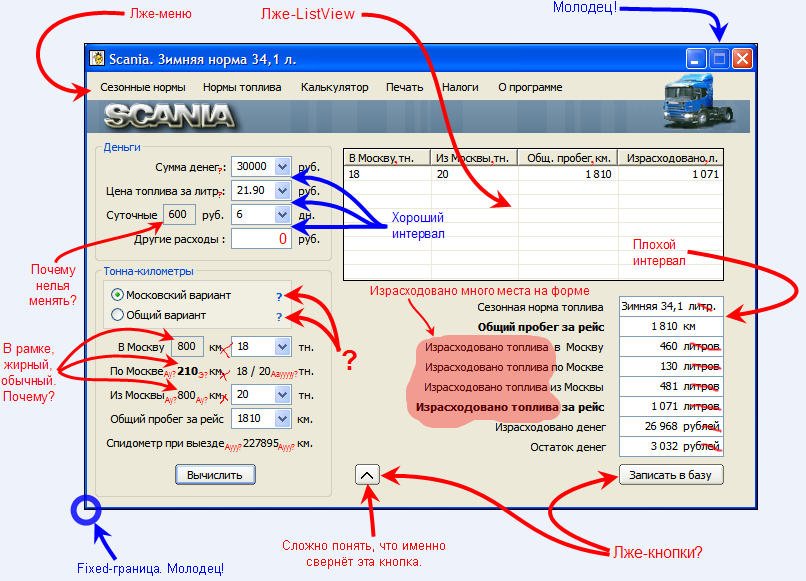
Task: Click the 26 968 рублей result field
Action: coord(671,427)
